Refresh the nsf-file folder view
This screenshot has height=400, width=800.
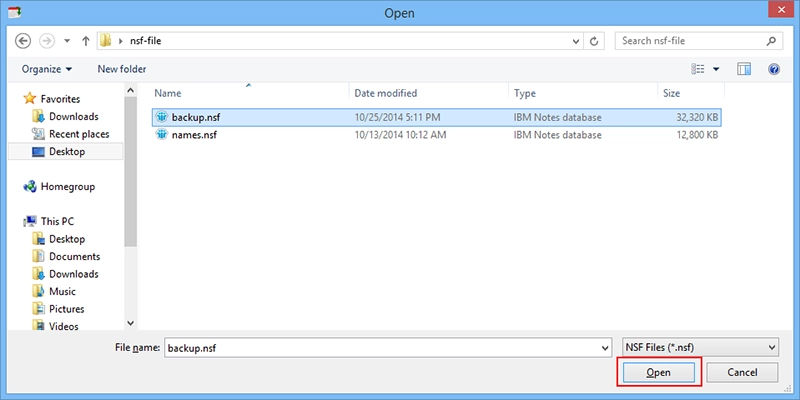594,41
